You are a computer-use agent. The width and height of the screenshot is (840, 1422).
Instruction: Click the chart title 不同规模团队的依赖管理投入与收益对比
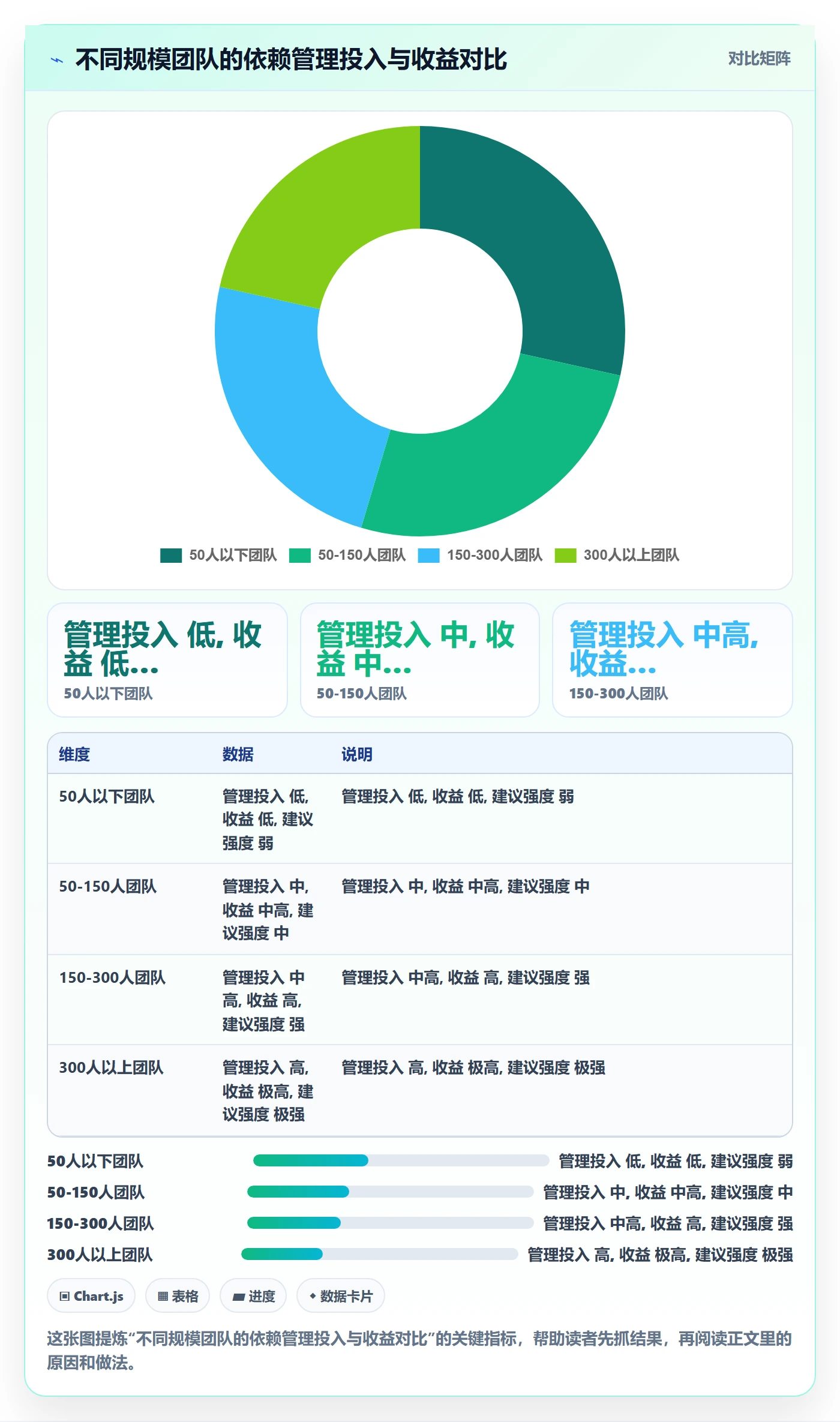[x=291, y=59]
